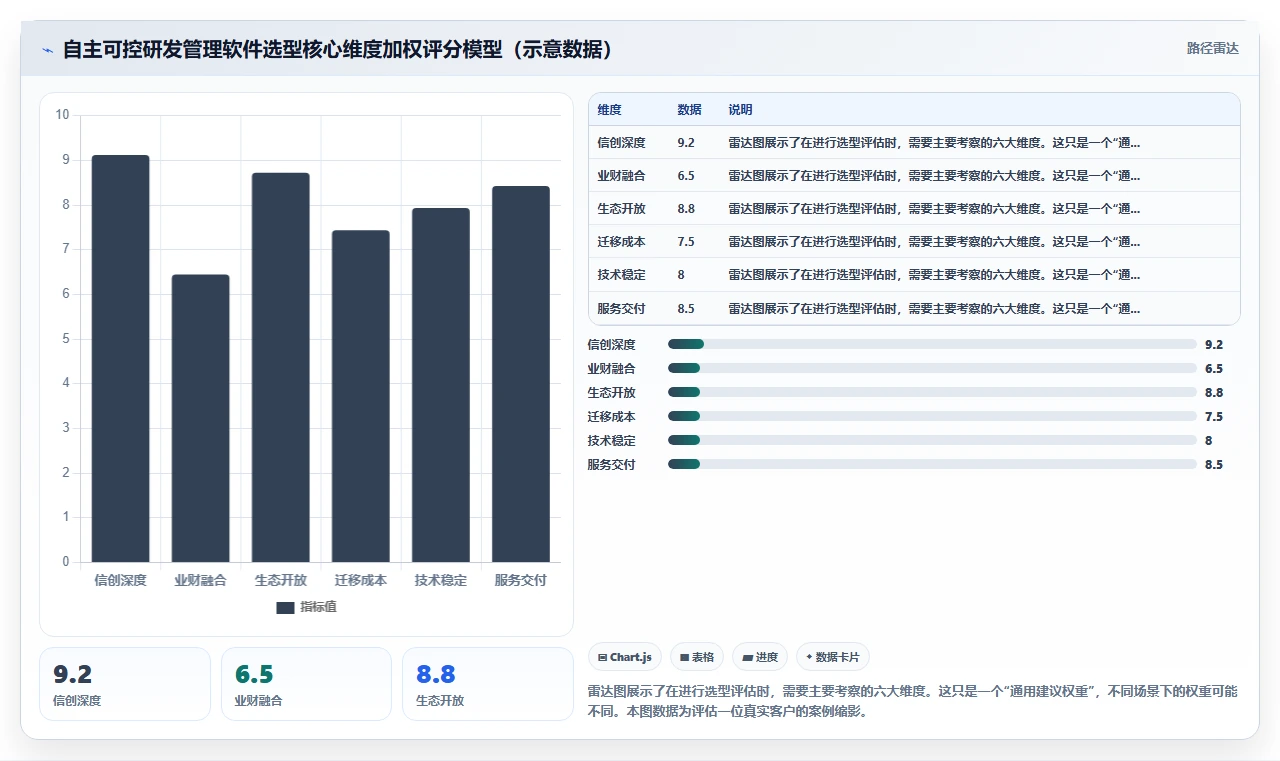Image resolution: width=1280 pixels, height=761 pixels.
Task: Click the 迁移成本 x-axis label
Action: point(361,580)
